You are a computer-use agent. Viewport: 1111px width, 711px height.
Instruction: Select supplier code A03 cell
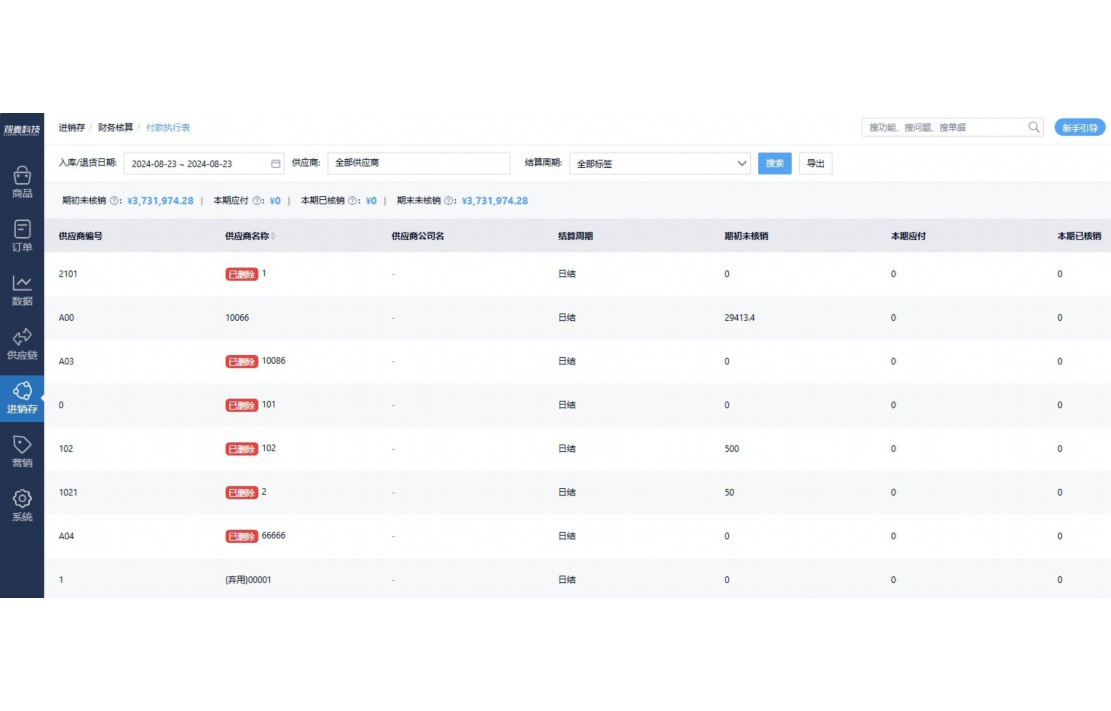(x=66, y=362)
